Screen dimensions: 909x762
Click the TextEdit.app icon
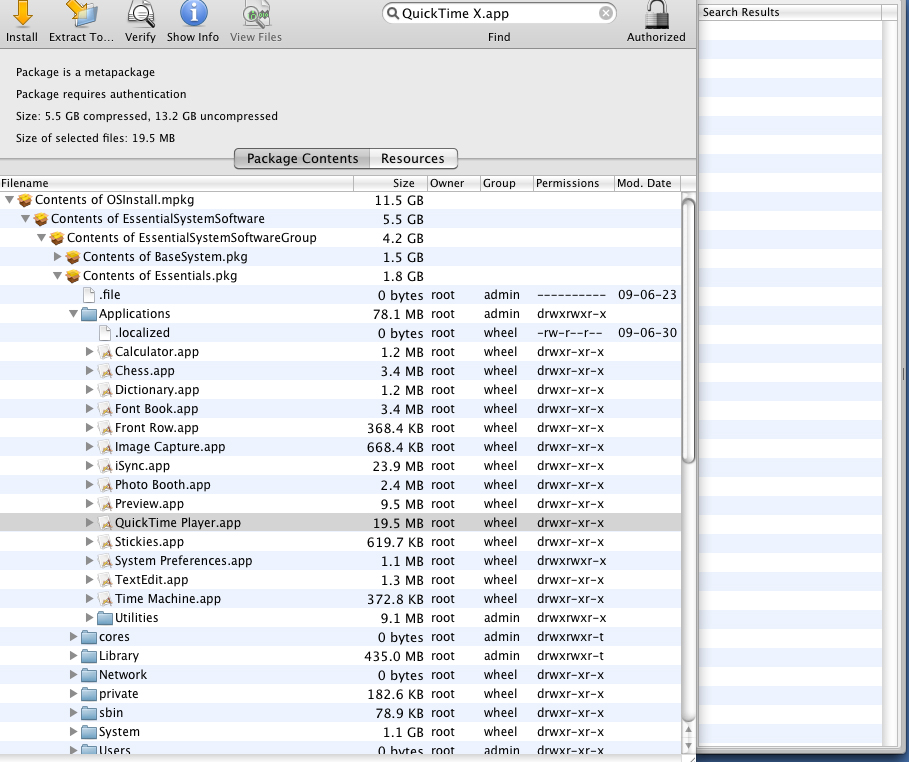click(x=105, y=580)
